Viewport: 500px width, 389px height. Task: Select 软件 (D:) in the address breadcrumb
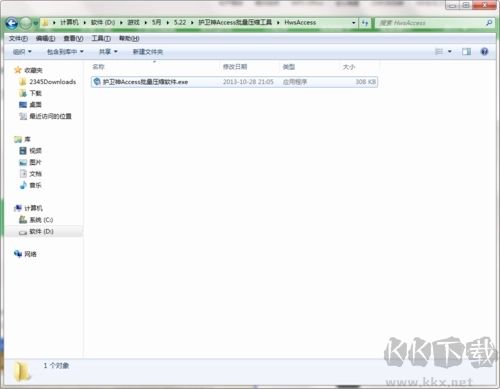click(103, 22)
